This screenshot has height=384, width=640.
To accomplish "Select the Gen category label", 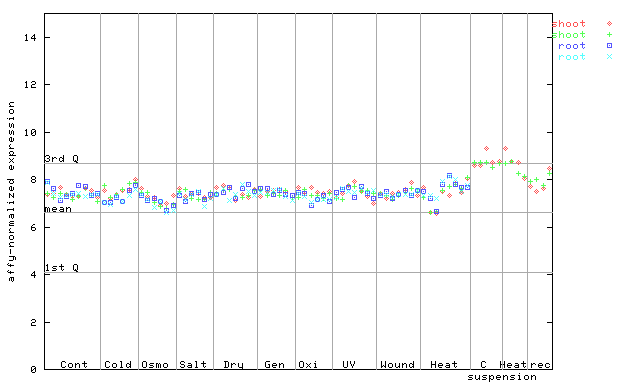I will click(x=274, y=364).
